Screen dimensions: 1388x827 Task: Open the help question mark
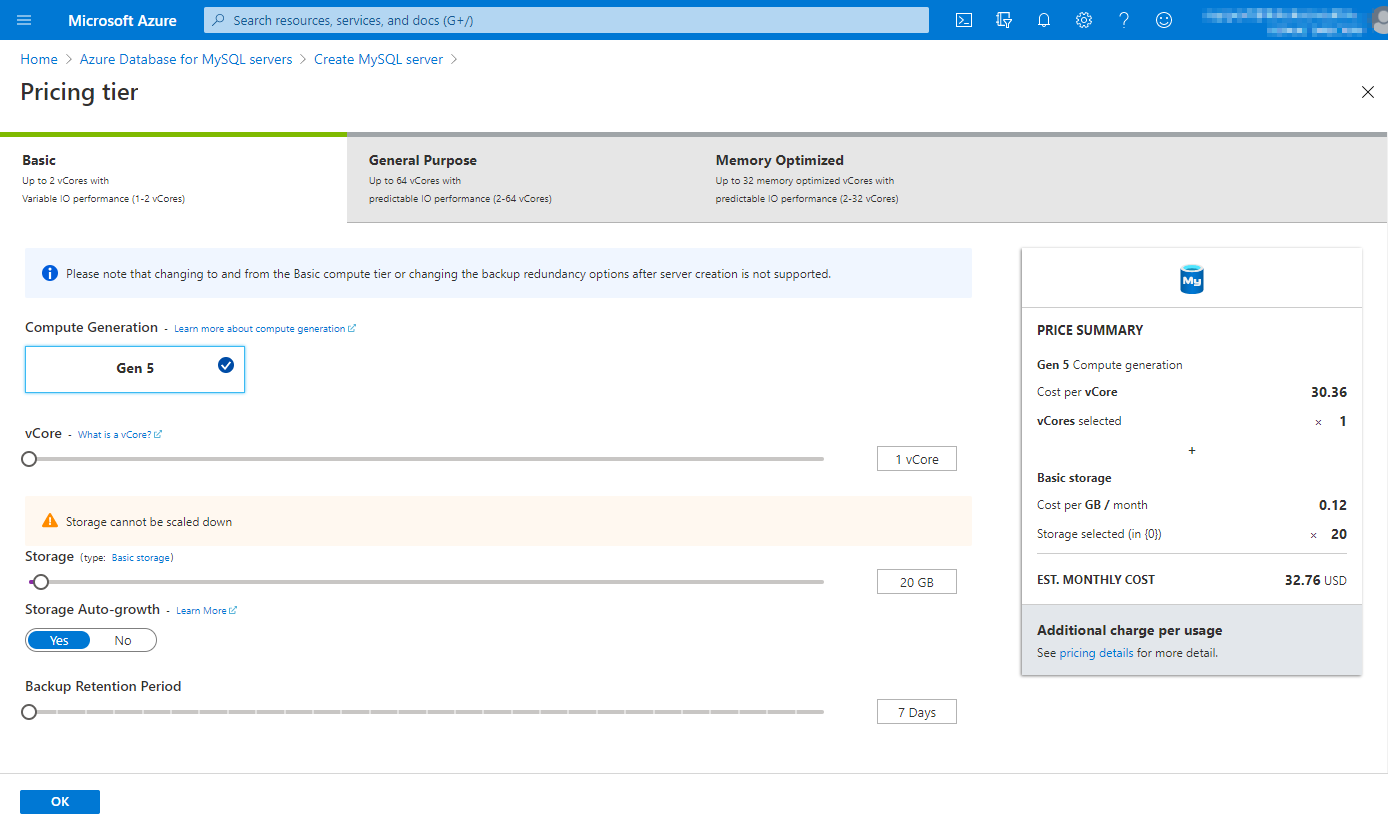(1124, 20)
